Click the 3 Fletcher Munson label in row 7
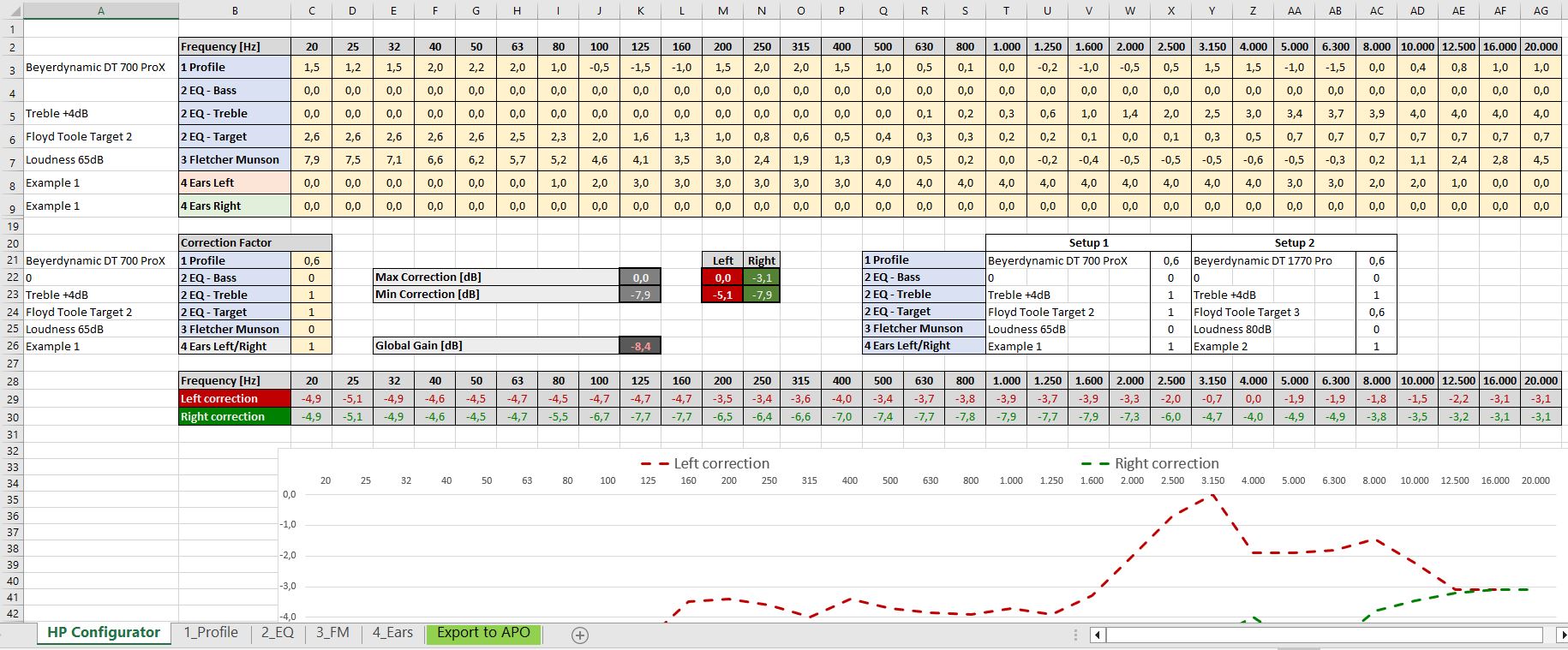Screen dimensions: 1568x650 (235, 160)
